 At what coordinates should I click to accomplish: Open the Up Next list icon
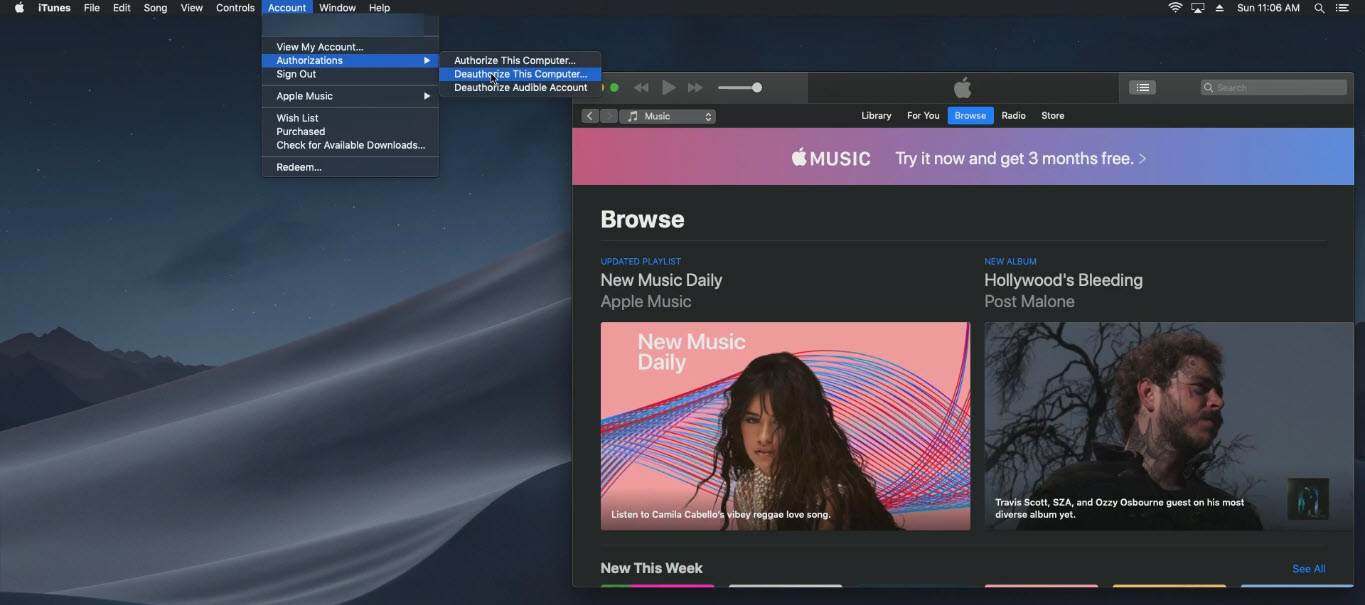click(1142, 88)
